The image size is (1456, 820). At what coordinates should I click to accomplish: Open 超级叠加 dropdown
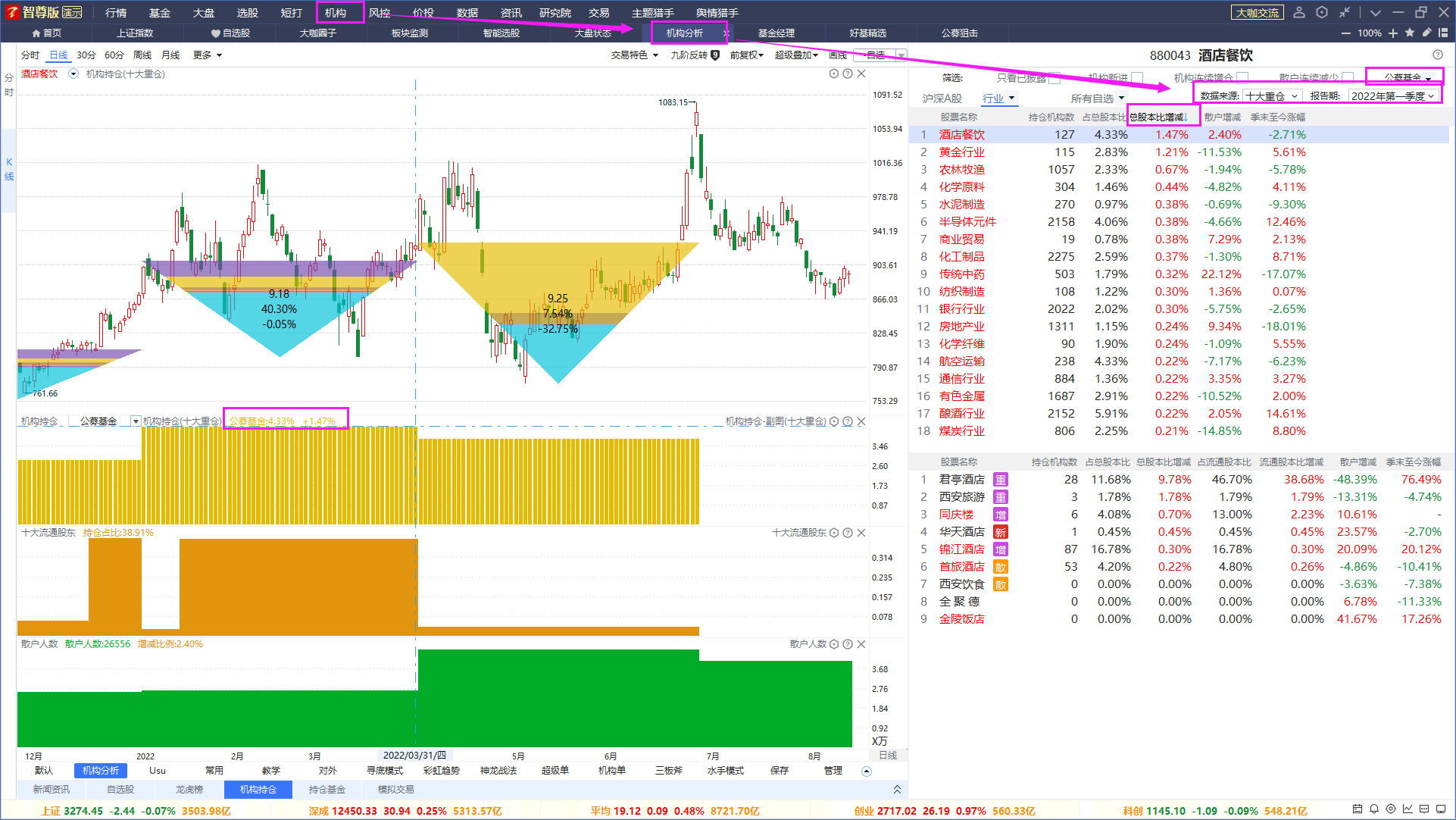click(x=796, y=55)
